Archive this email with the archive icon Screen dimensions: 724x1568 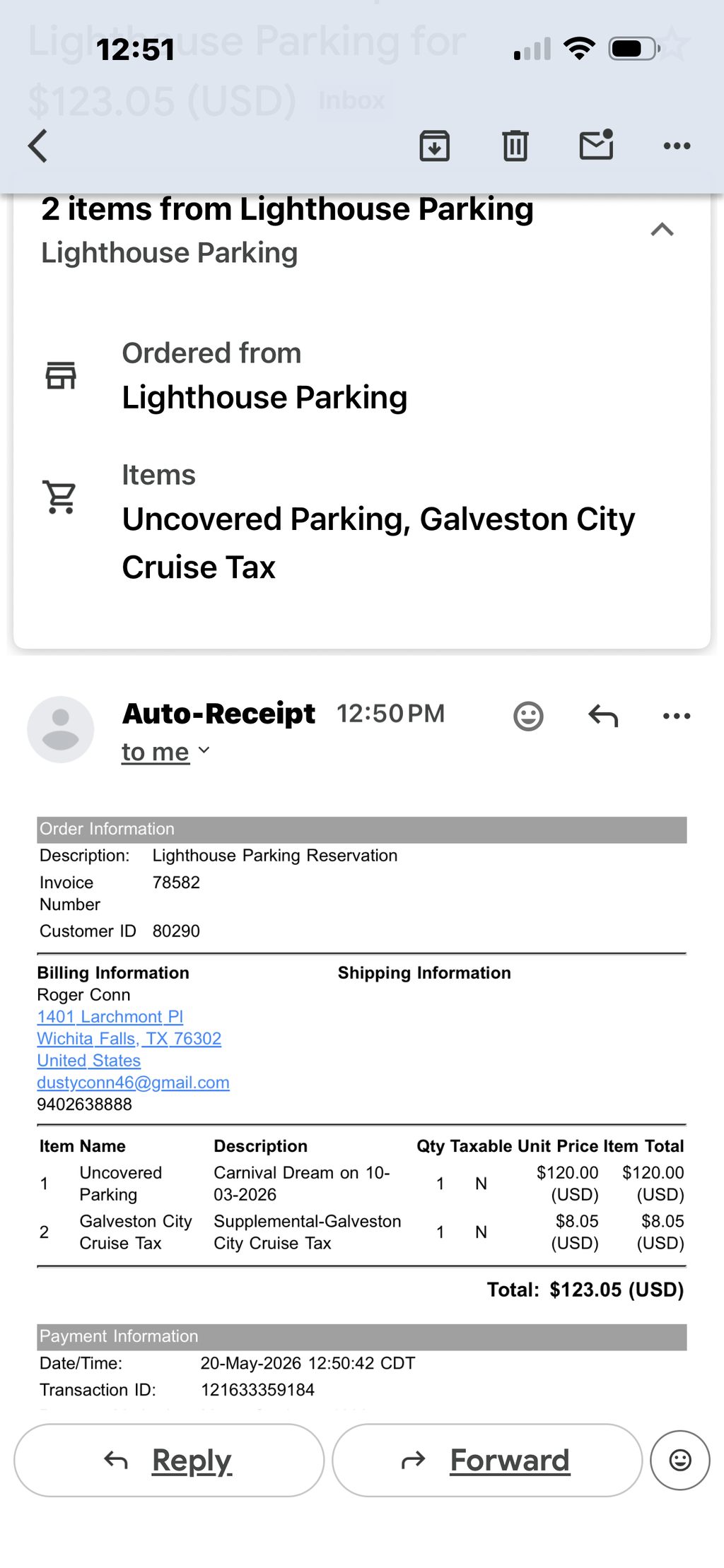[434, 146]
